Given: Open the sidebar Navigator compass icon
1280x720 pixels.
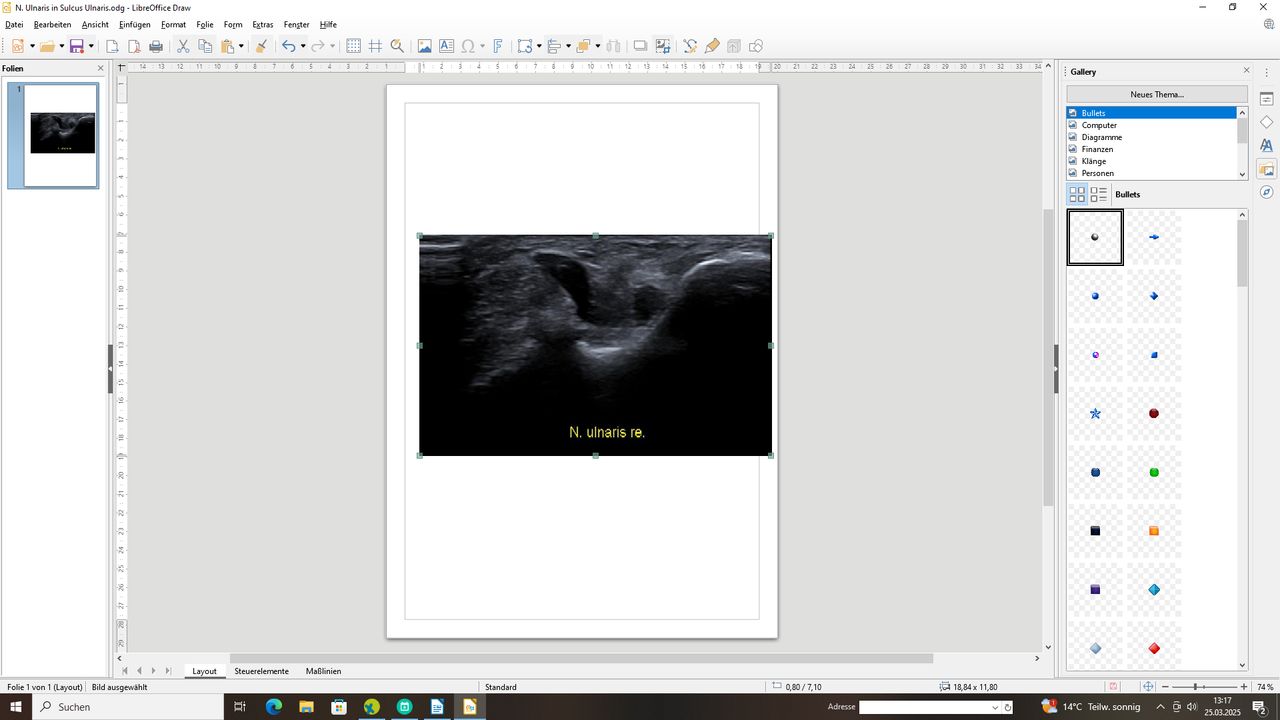Looking at the screenshot, I should point(1266,192).
